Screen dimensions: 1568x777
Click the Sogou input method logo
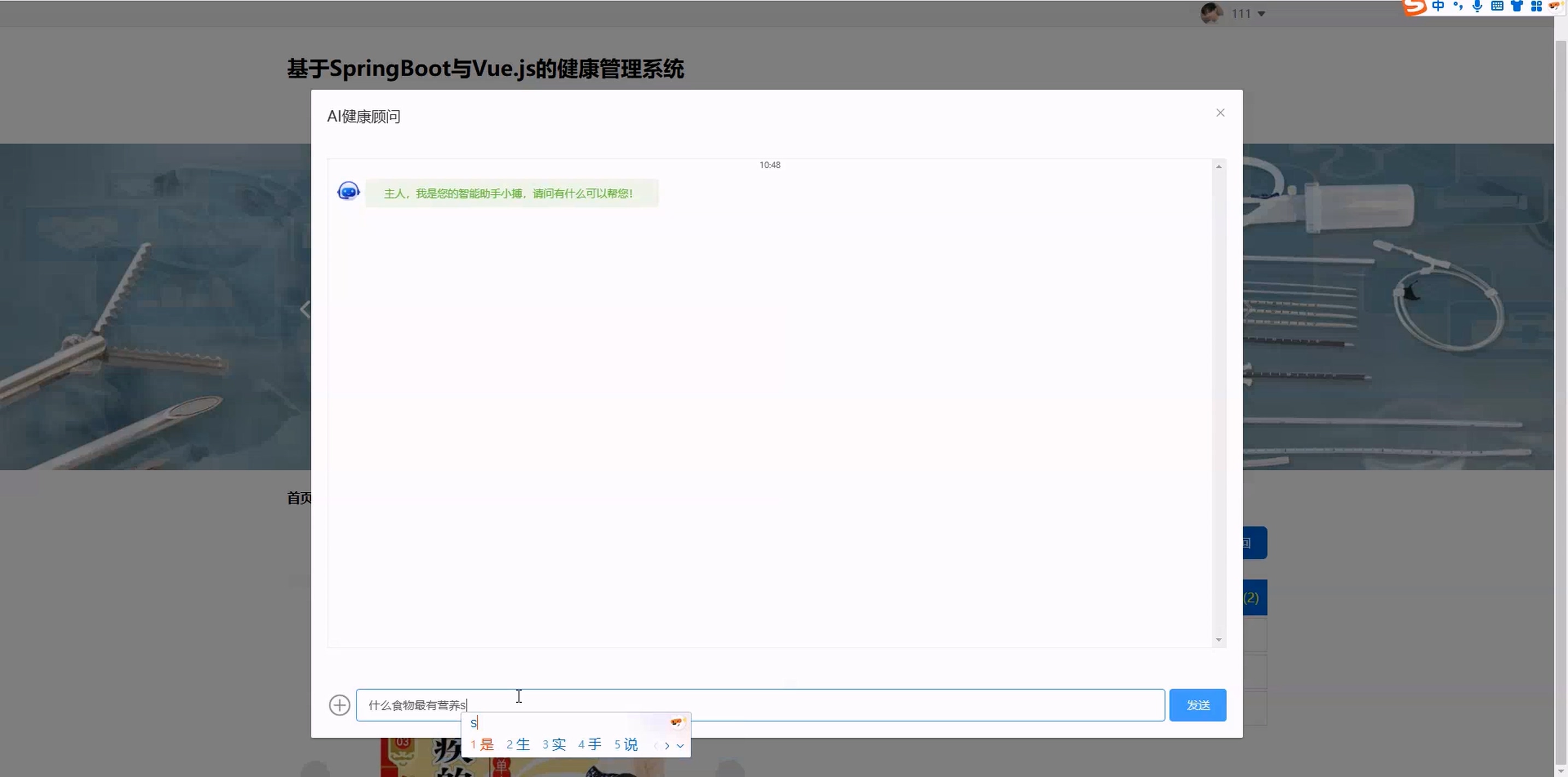(1415, 7)
